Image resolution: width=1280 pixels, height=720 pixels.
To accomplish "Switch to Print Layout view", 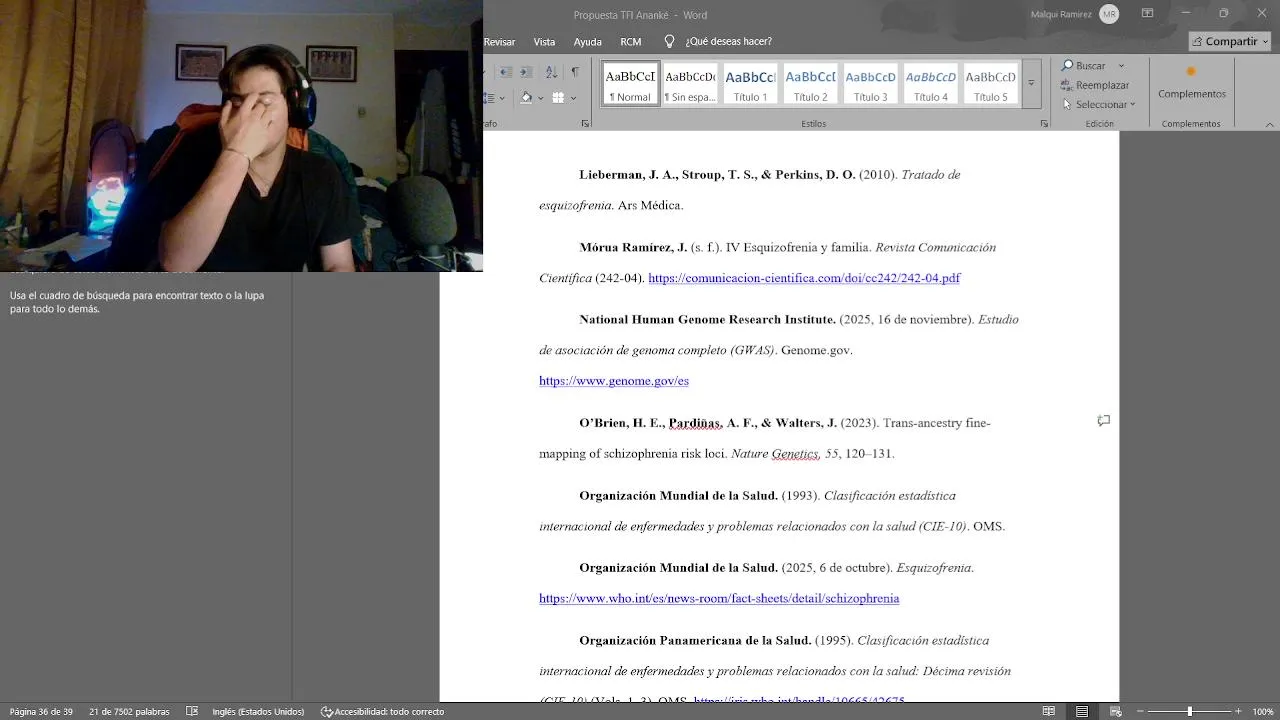I will tap(1082, 712).
